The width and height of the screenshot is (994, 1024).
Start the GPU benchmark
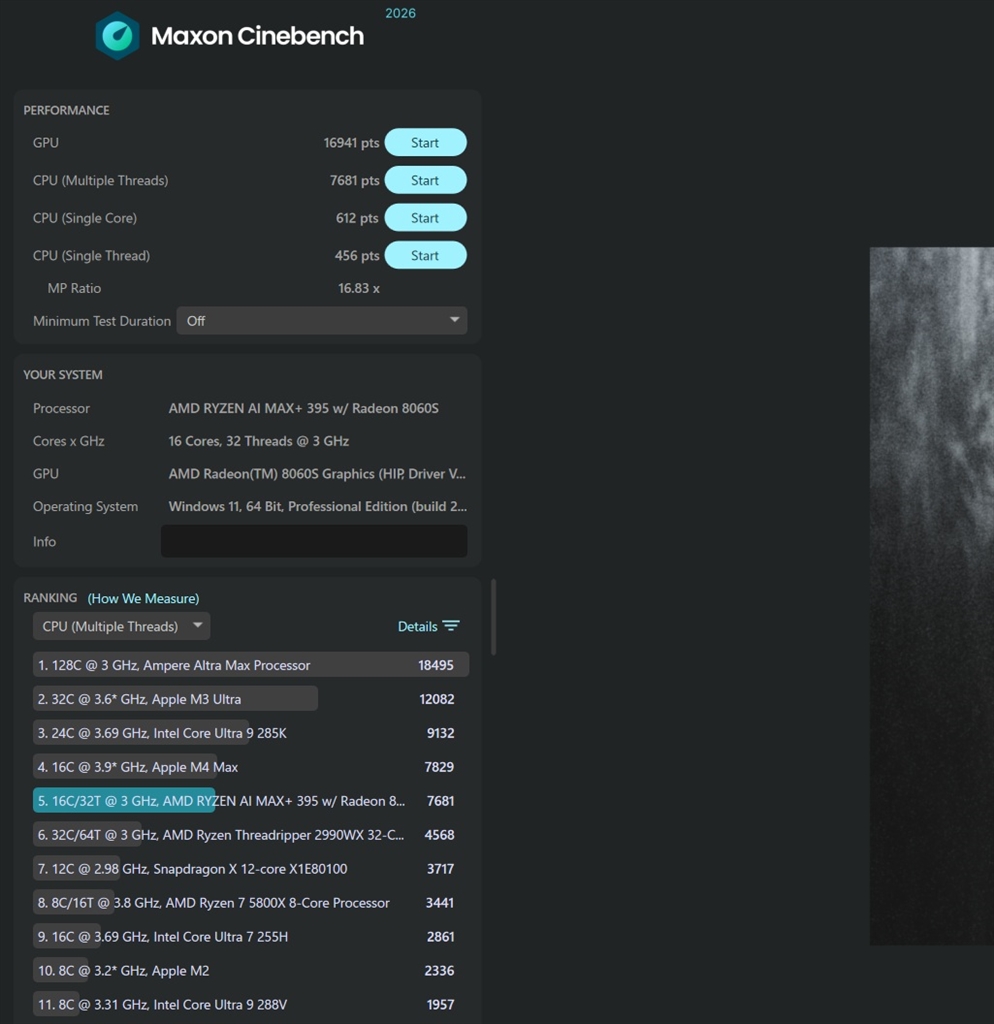pyautogui.click(x=425, y=142)
